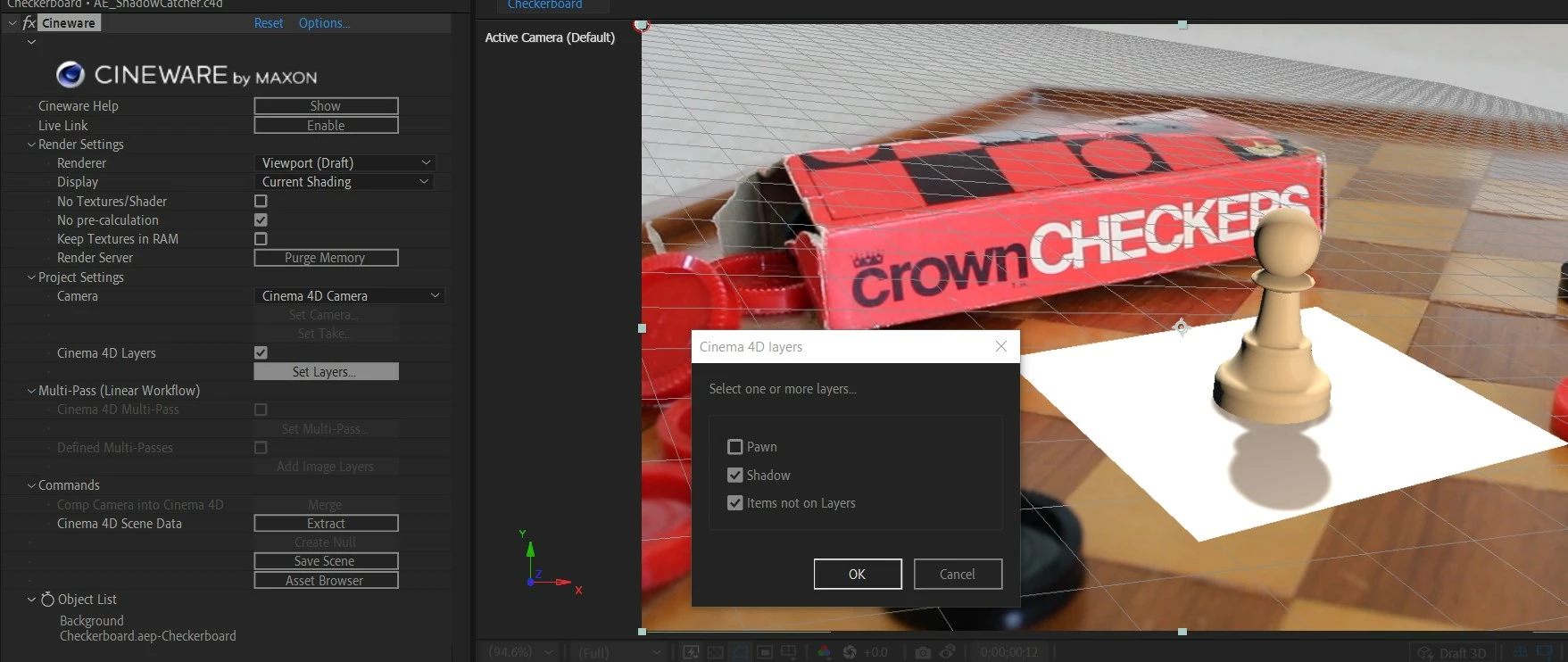Uncheck the Shadow layer checkbox

735,476
